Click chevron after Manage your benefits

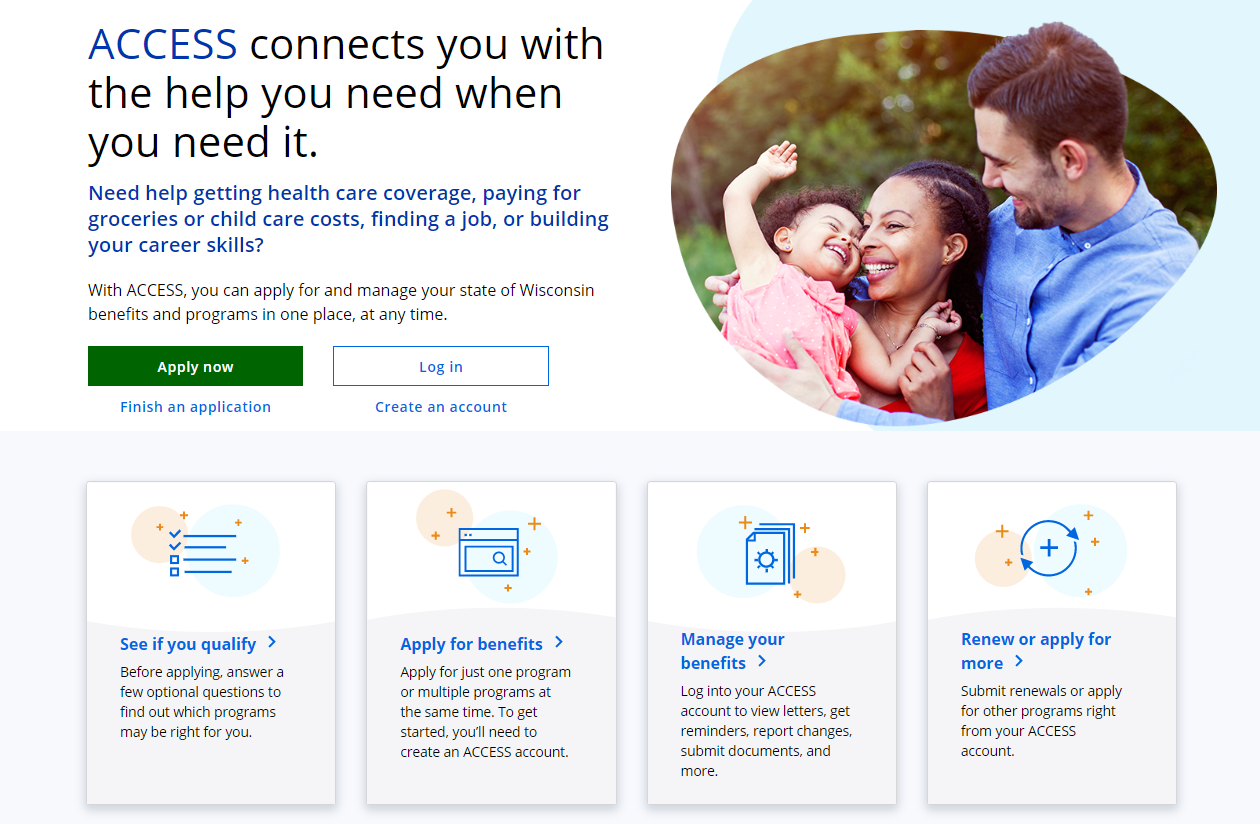(x=762, y=662)
